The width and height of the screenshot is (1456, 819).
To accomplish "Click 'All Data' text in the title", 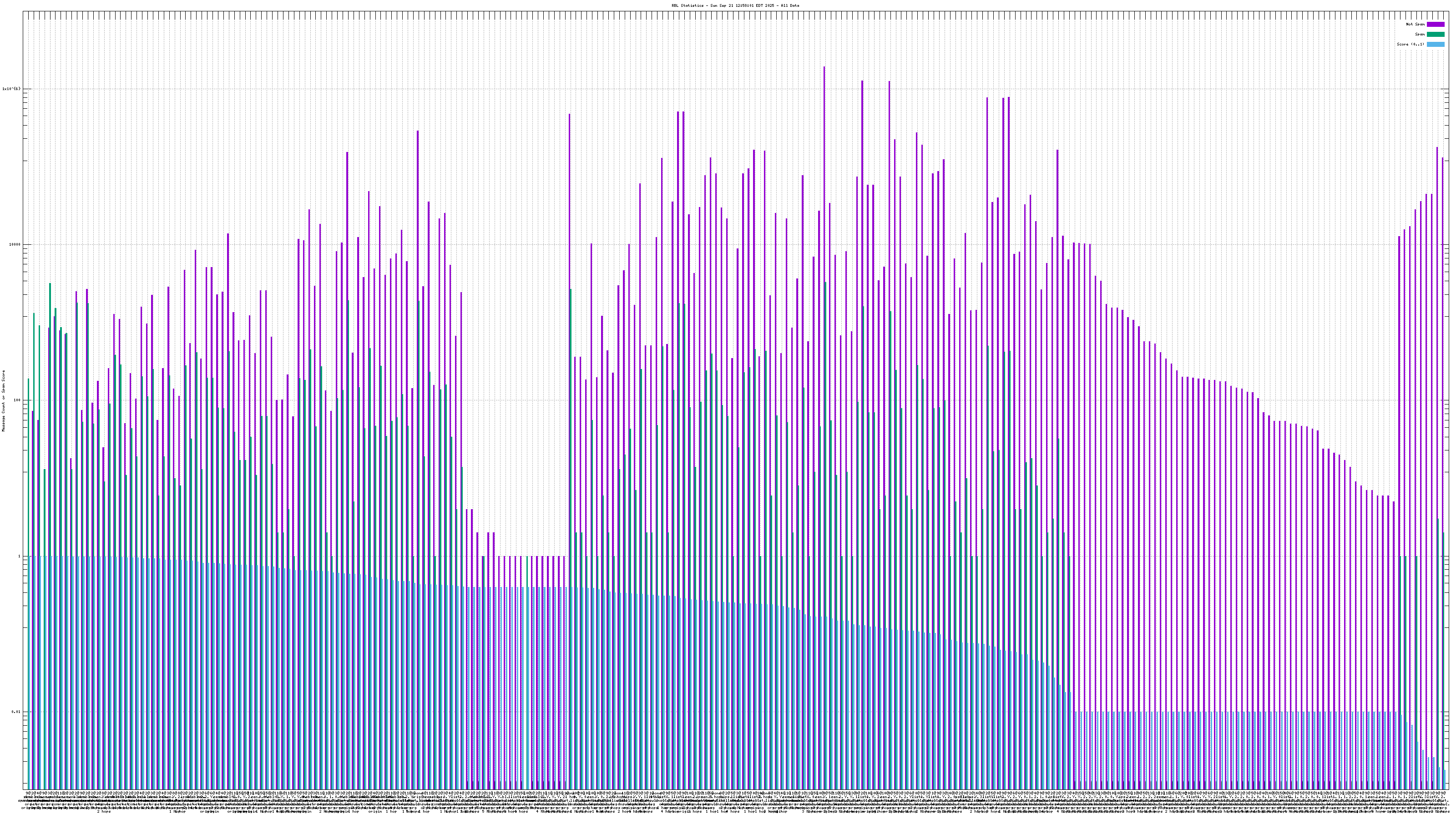I will pos(789,5).
